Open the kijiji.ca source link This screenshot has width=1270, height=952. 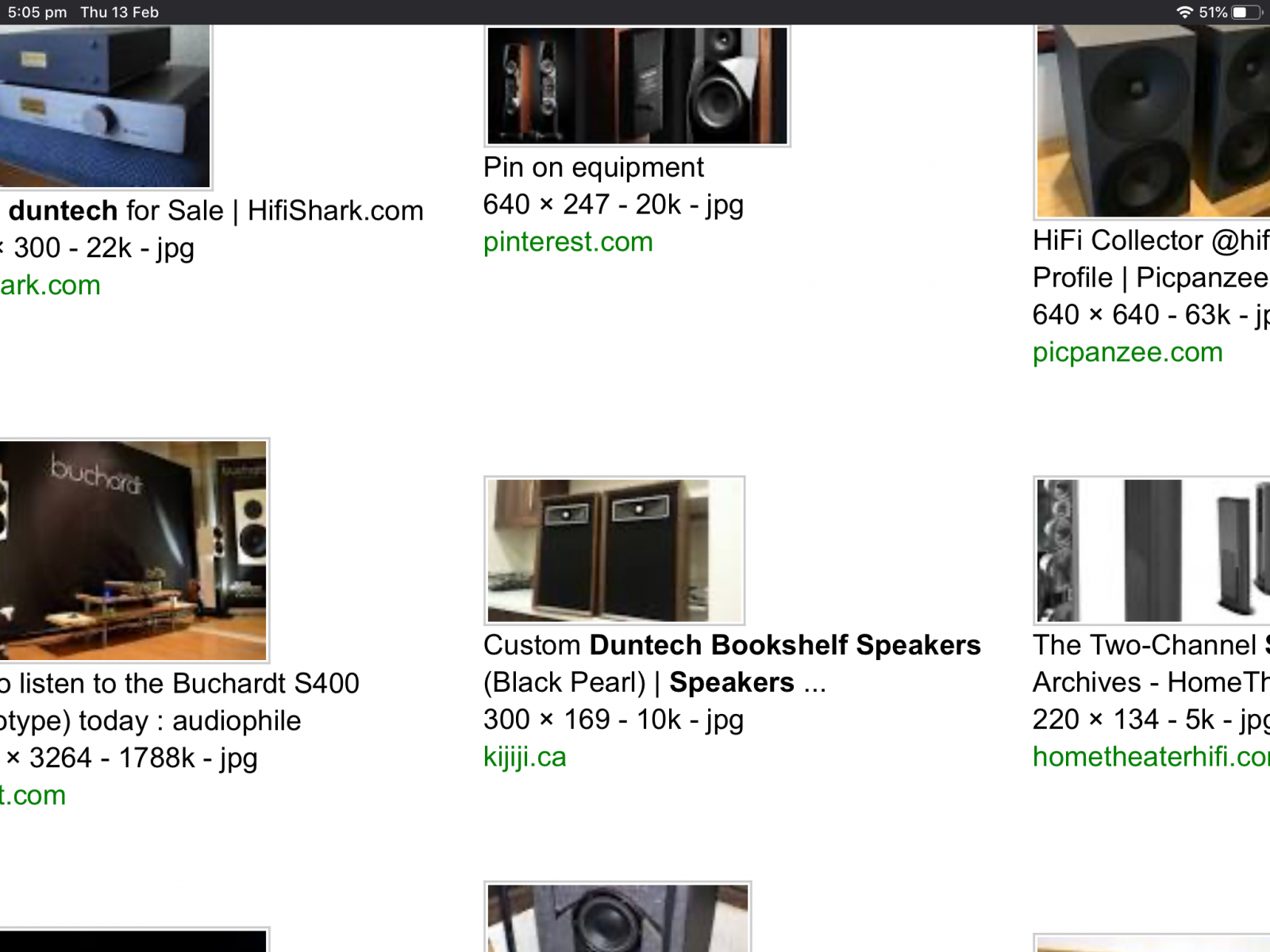pos(525,757)
